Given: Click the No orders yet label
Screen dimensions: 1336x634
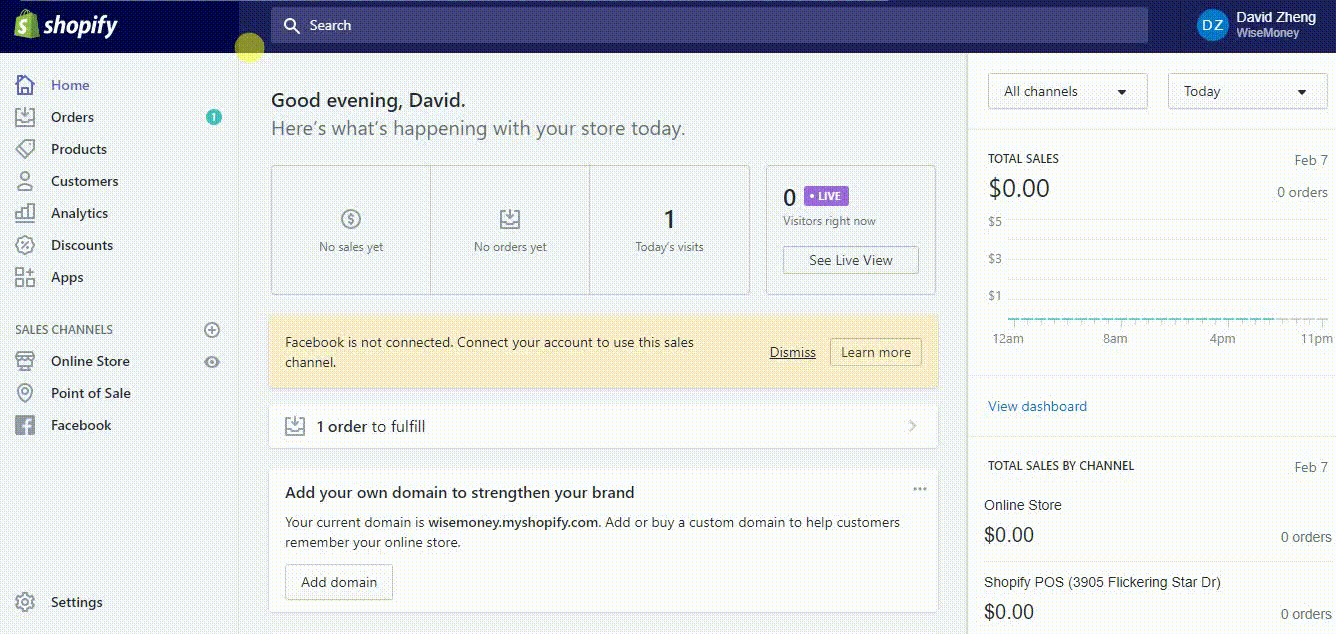Looking at the screenshot, I should [510, 247].
